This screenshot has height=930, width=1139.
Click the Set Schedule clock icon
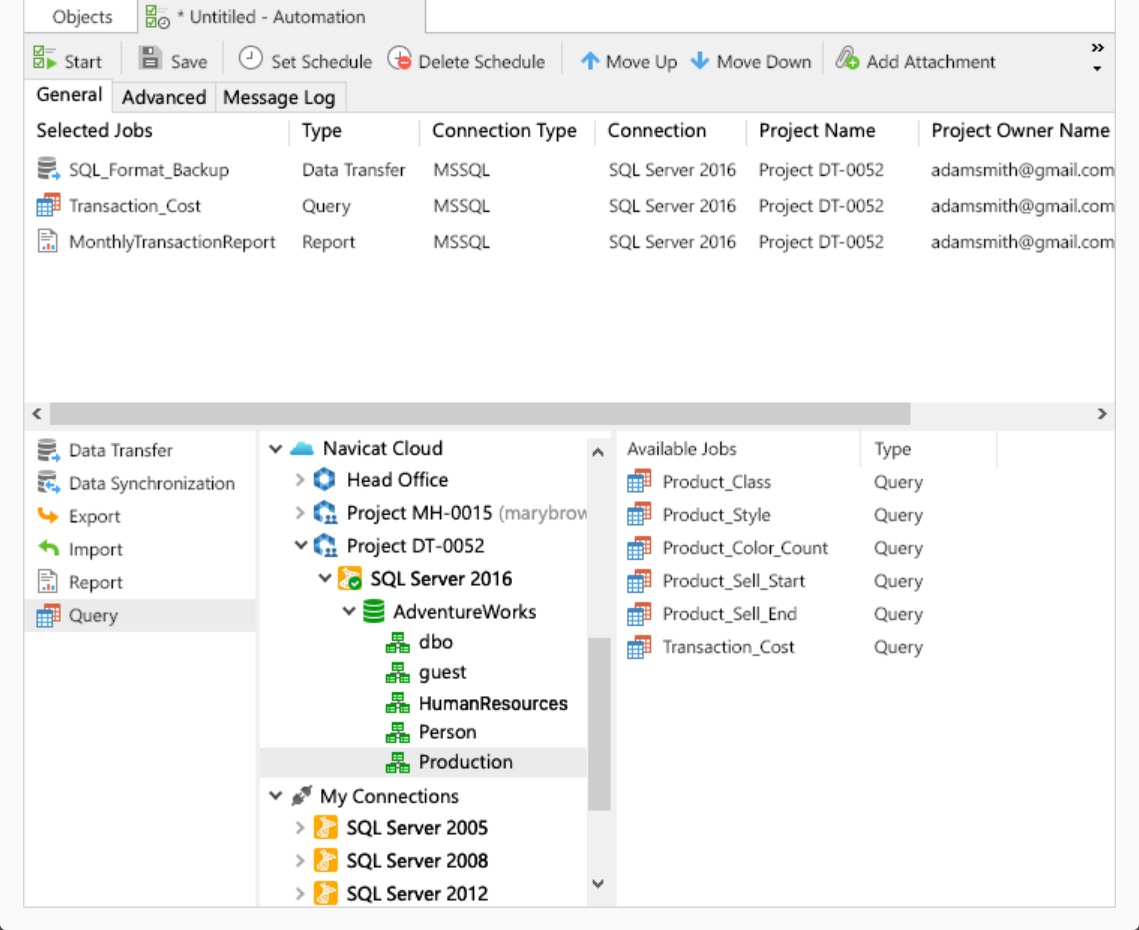(x=250, y=59)
